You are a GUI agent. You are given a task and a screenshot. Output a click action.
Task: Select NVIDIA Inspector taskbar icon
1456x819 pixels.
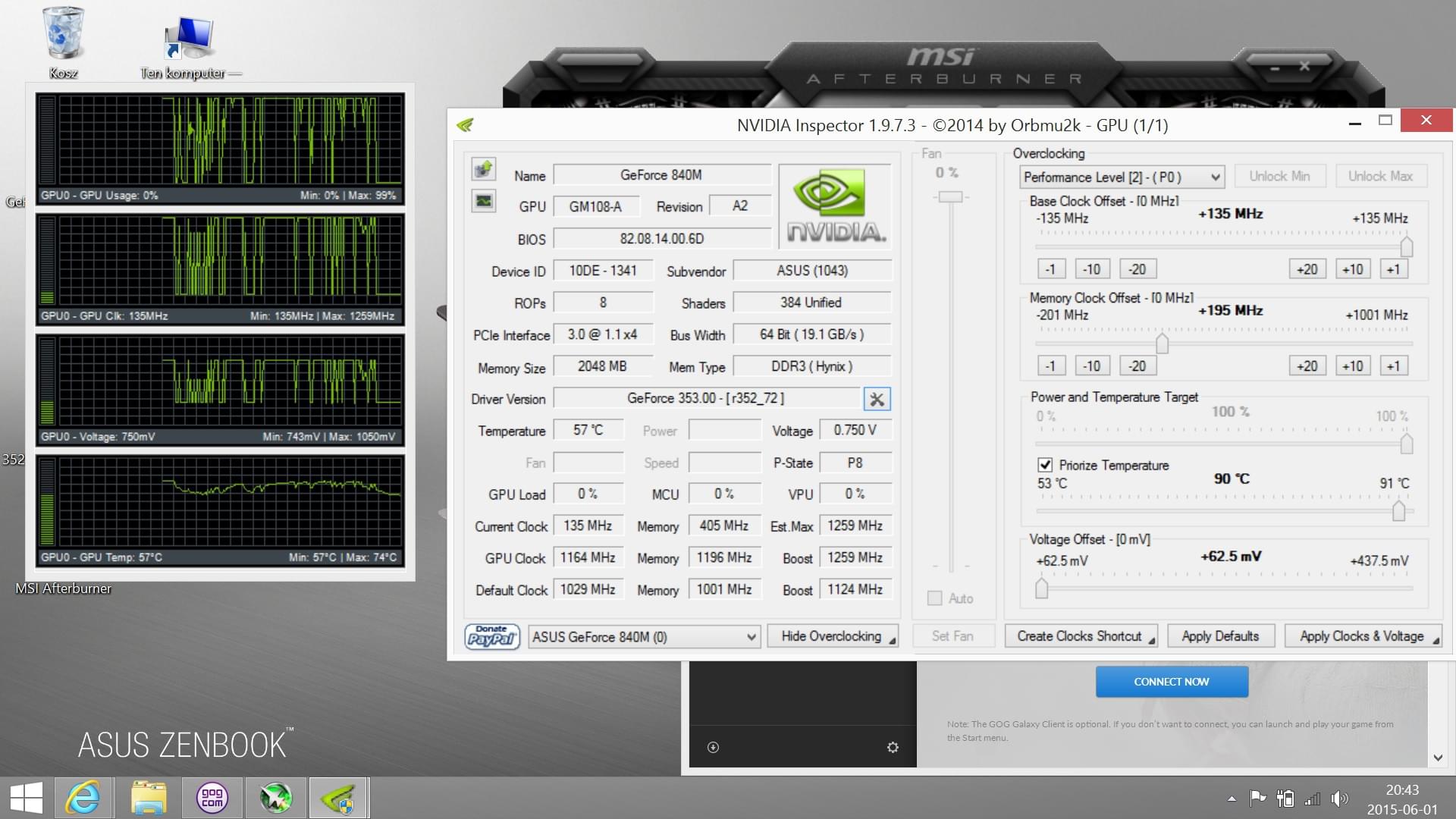(339, 798)
